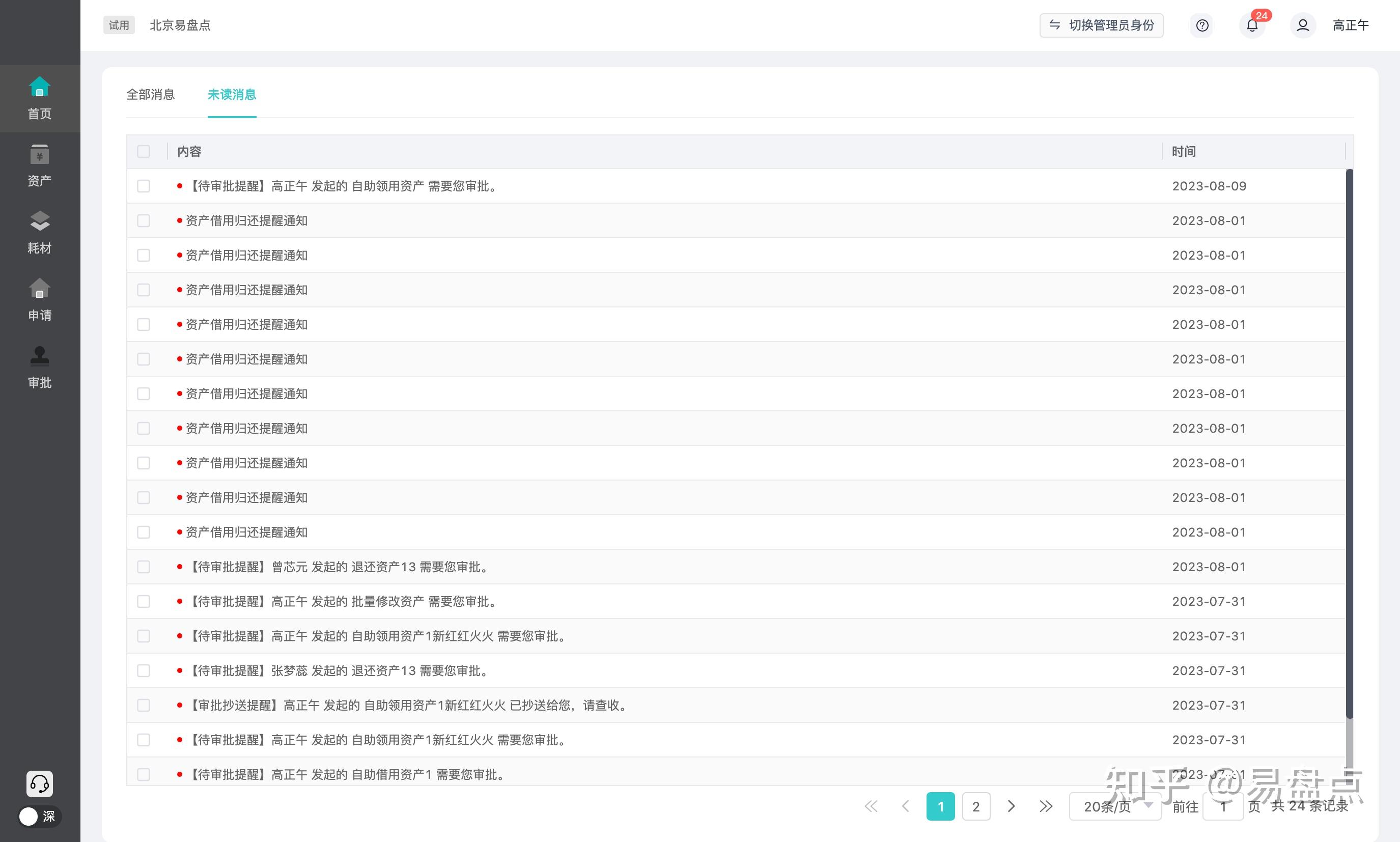Go to next page chevron
Viewport: 1400px width, 842px height.
click(1011, 806)
